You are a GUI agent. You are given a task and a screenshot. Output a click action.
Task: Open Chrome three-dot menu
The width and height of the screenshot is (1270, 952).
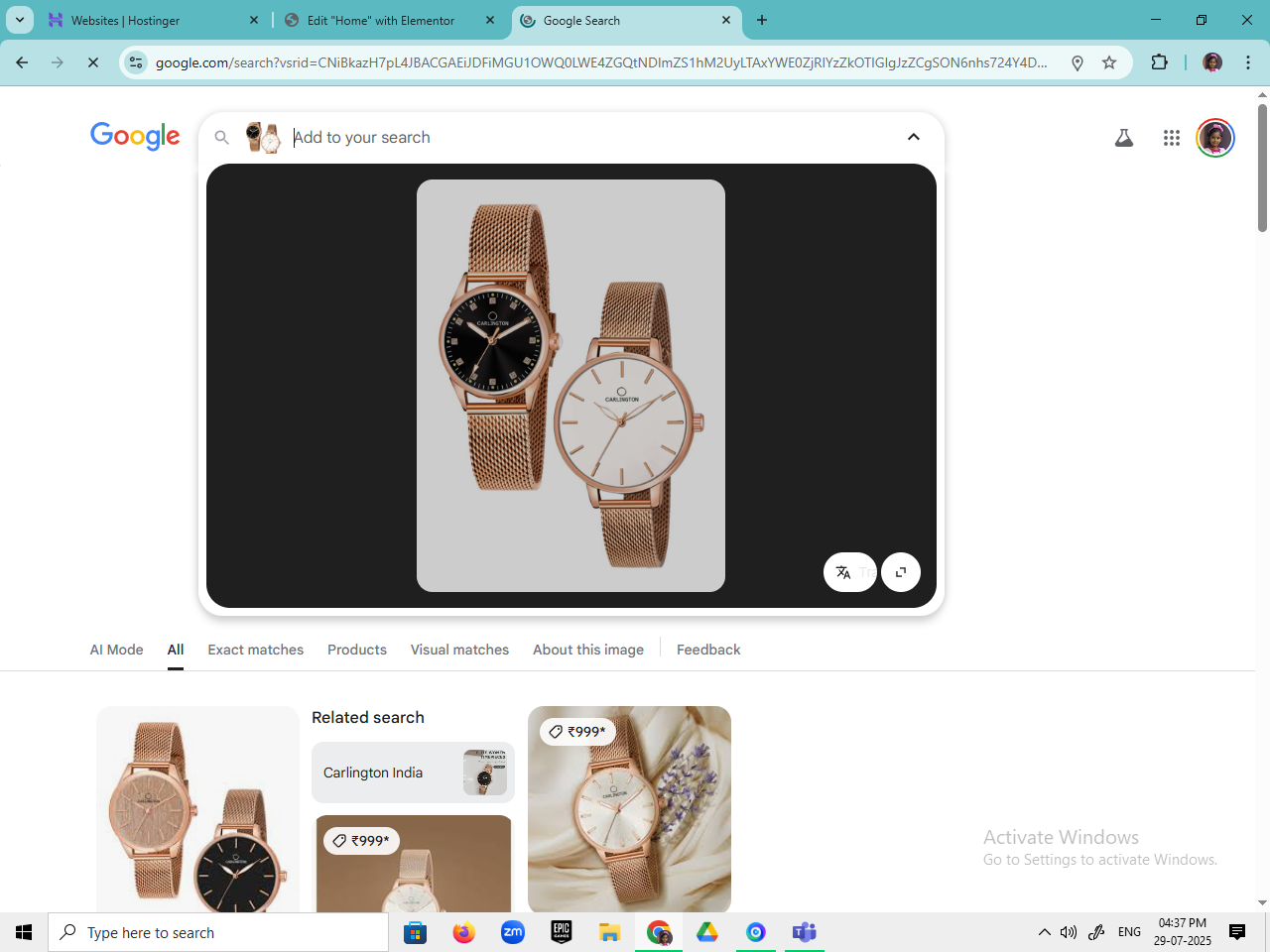pos(1248,62)
